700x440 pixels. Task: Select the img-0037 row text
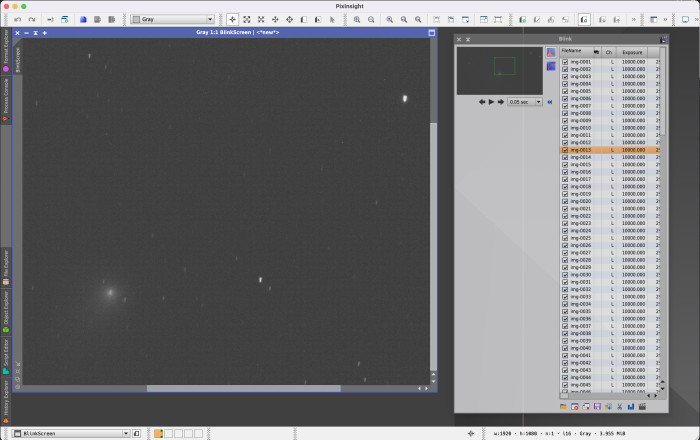point(581,326)
